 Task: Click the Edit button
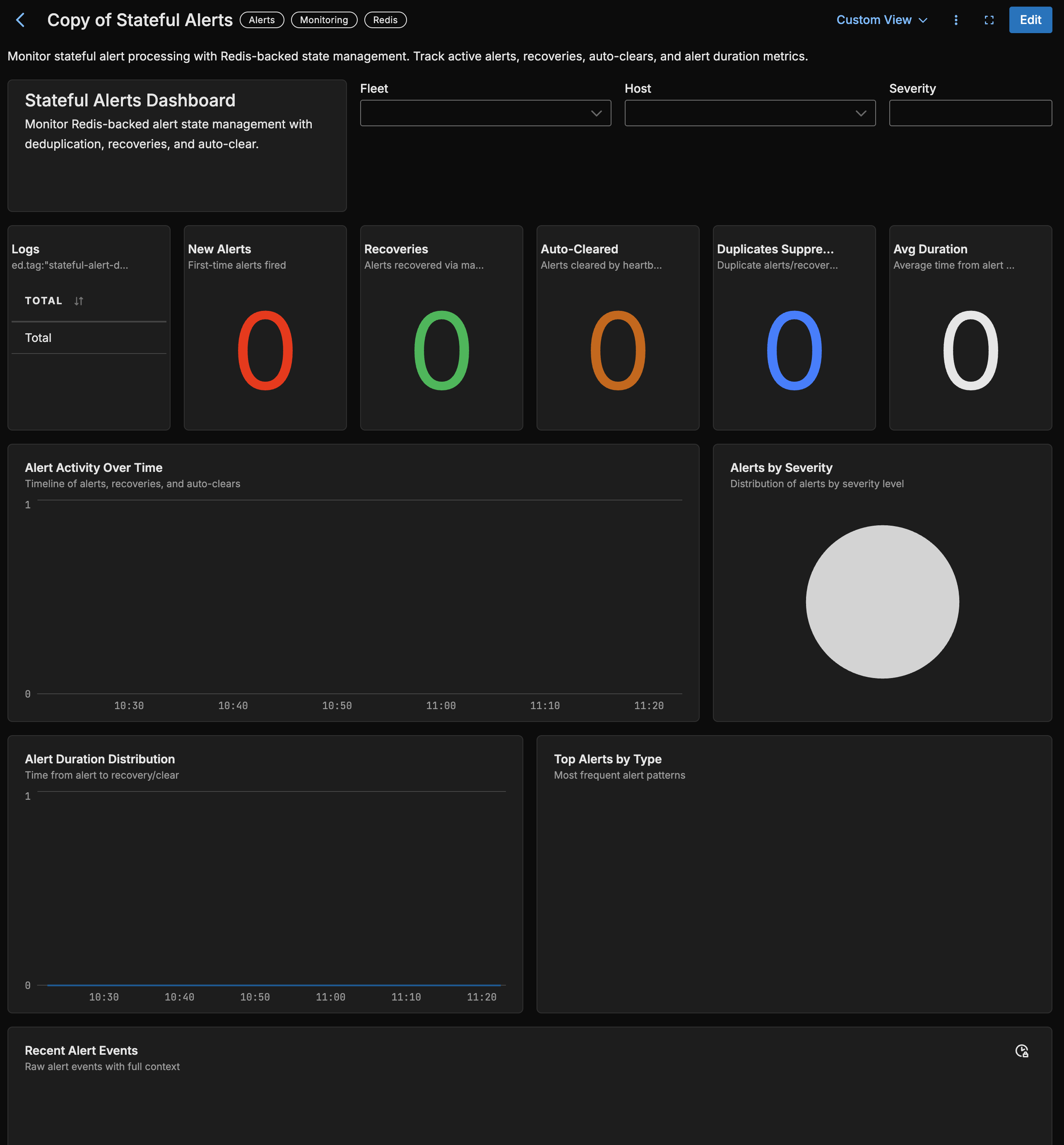click(x=1030, y=19)
